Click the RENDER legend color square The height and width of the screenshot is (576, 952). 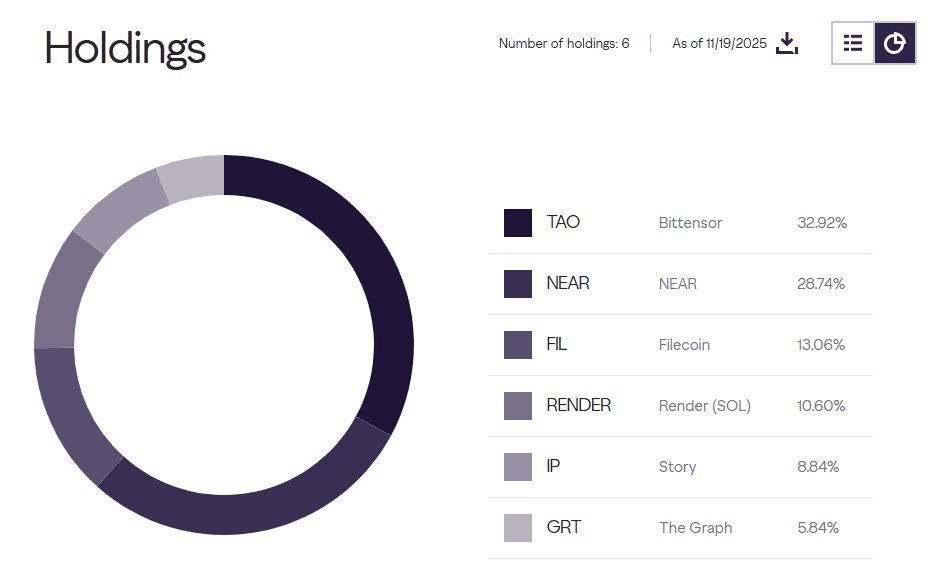pos(518,406)
